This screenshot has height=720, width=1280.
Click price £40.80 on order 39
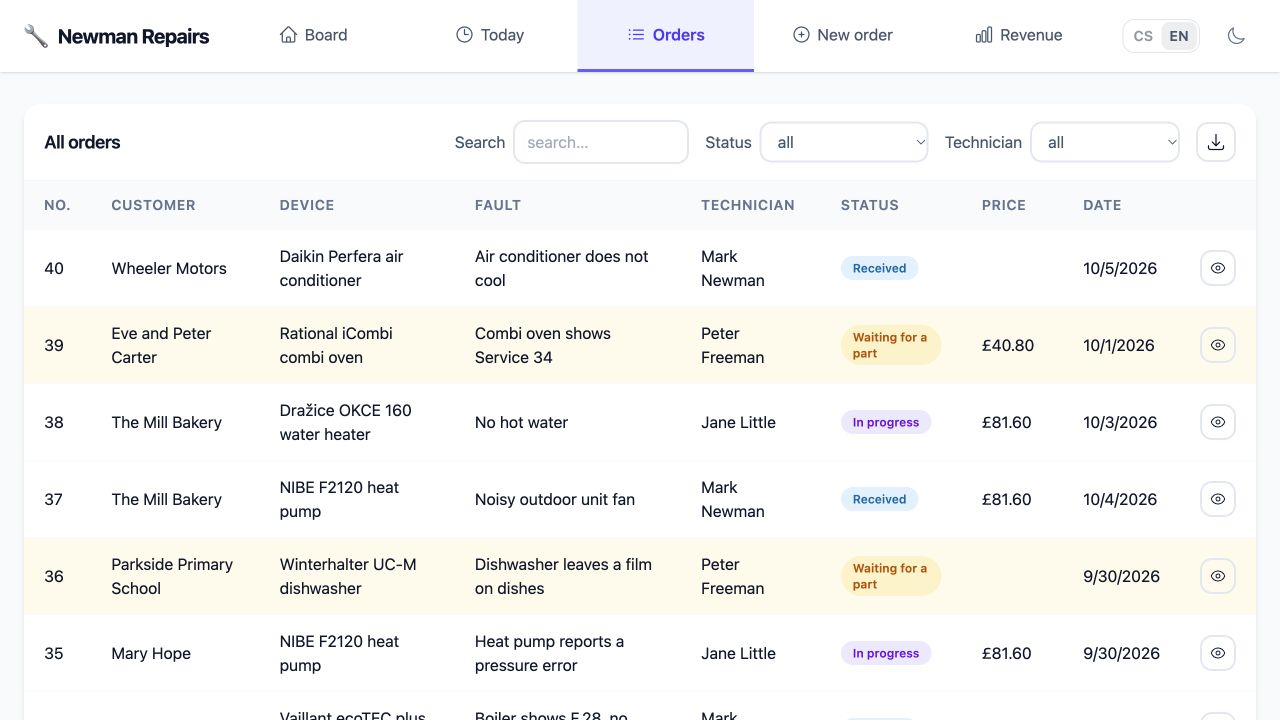tap(1008, 345)
